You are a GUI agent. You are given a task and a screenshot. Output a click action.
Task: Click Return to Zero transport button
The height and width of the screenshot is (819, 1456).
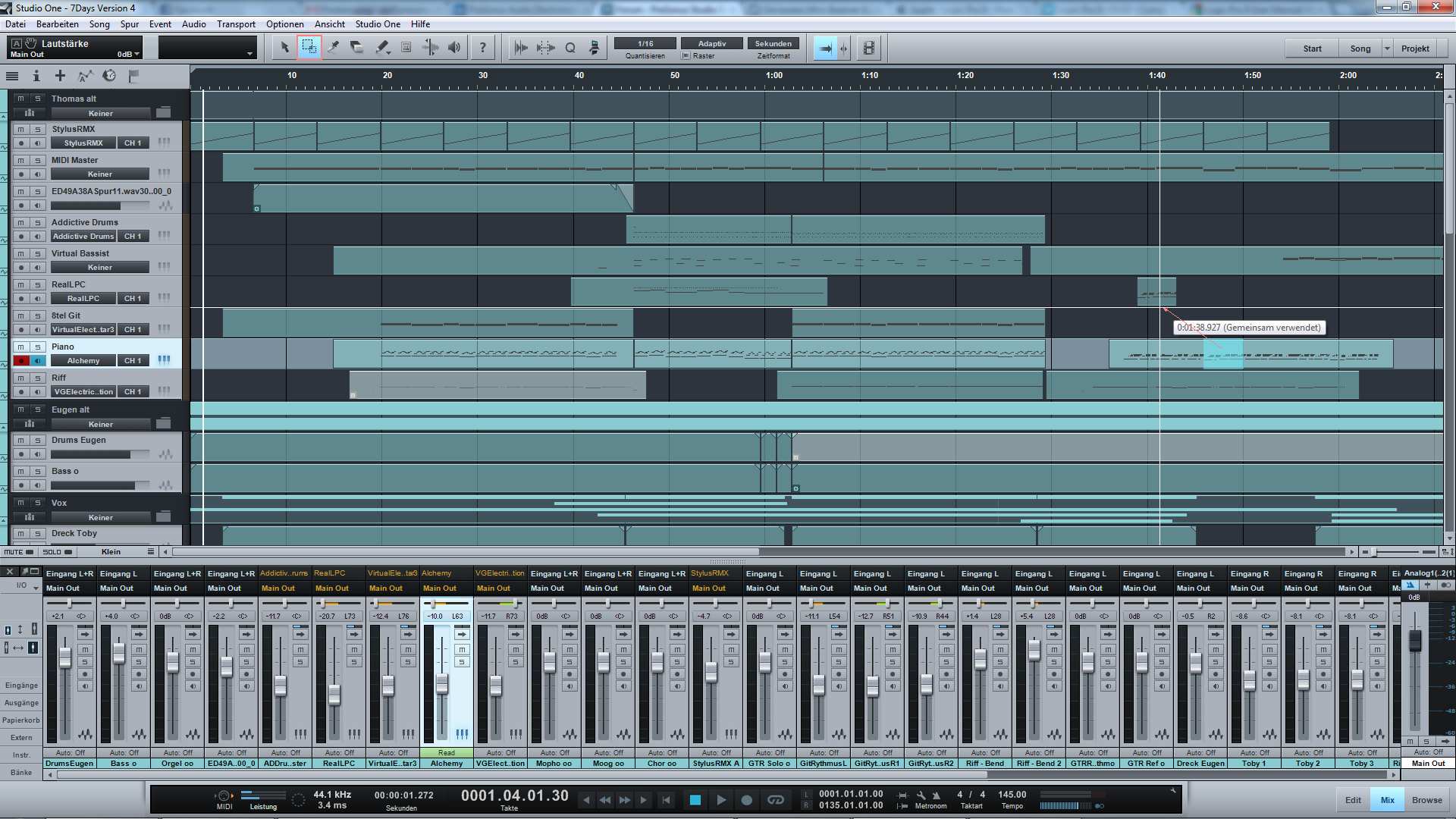click(666, 799)
